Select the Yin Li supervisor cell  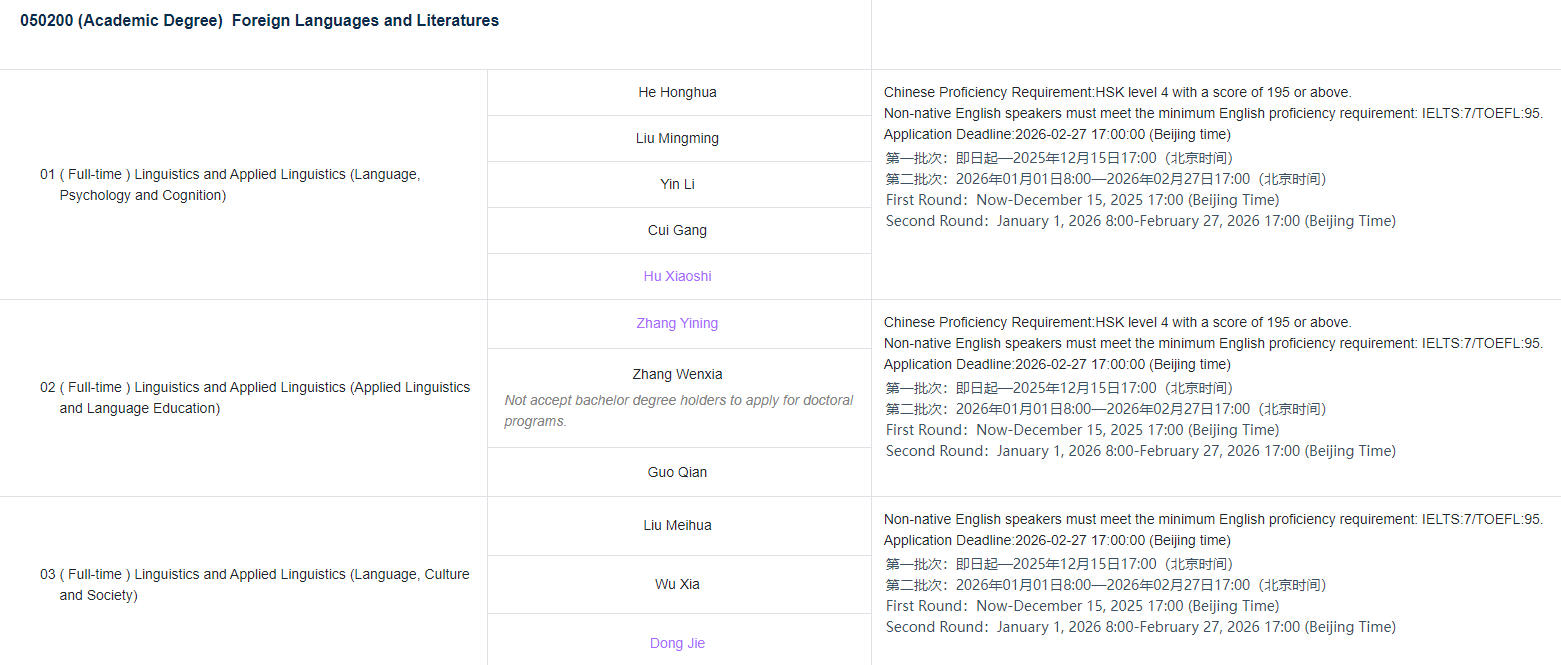tap(677, 184)
